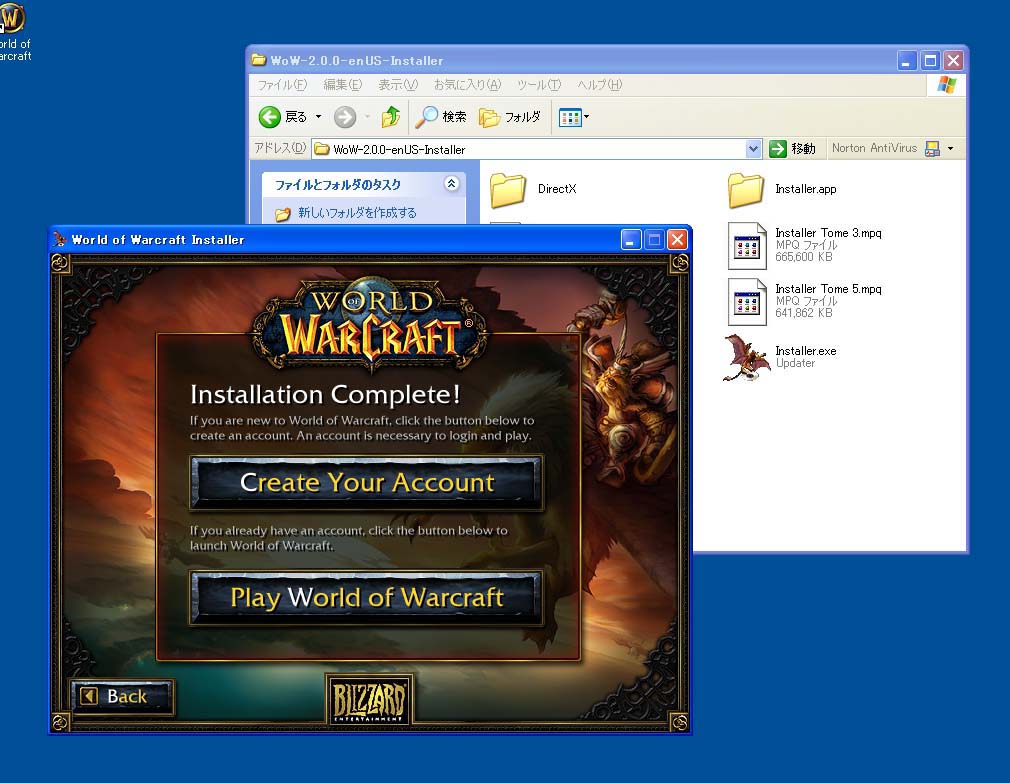Click 'Installer Tome 5.mpq' file name
The image size is (1010, 783).
828,288
